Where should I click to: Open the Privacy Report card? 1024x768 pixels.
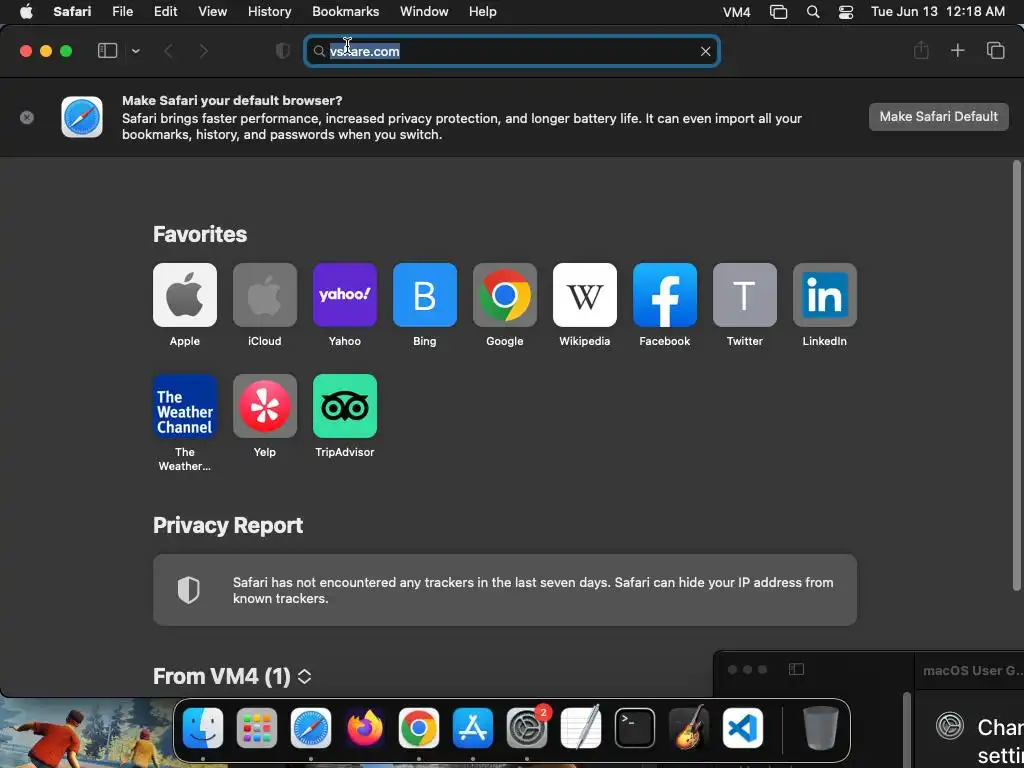pos(505,590)
